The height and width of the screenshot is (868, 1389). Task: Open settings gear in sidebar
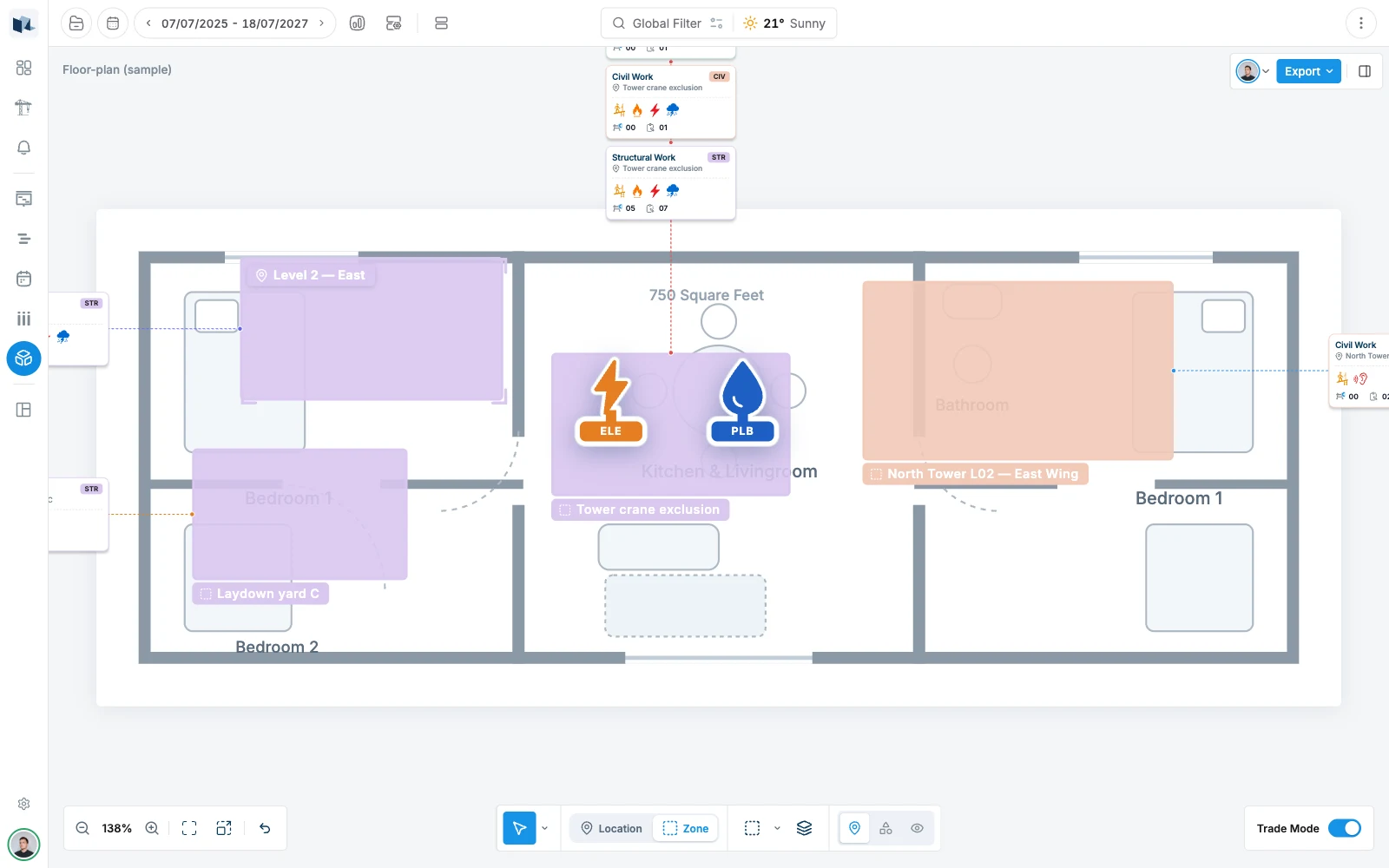[x=23, y=804]
